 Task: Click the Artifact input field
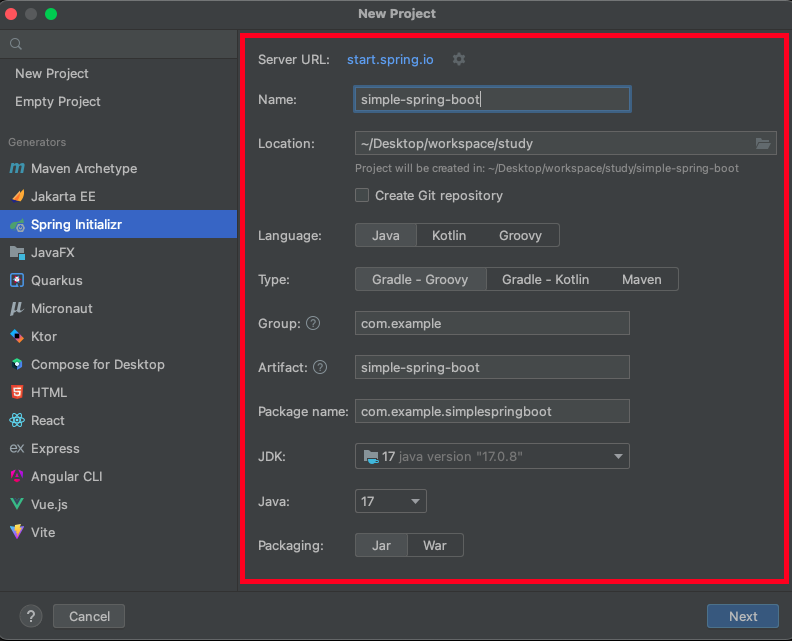[492, 367]
